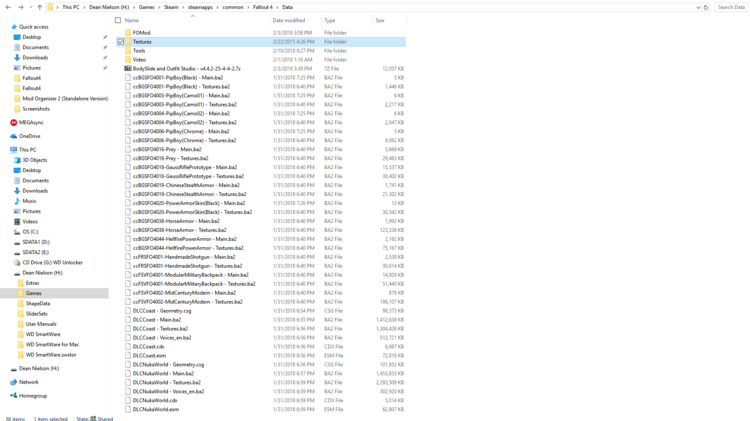Select the DLCNukaWorld.esm file icon
This screenshot has width=750, height=421.
[x=128, y=410]
